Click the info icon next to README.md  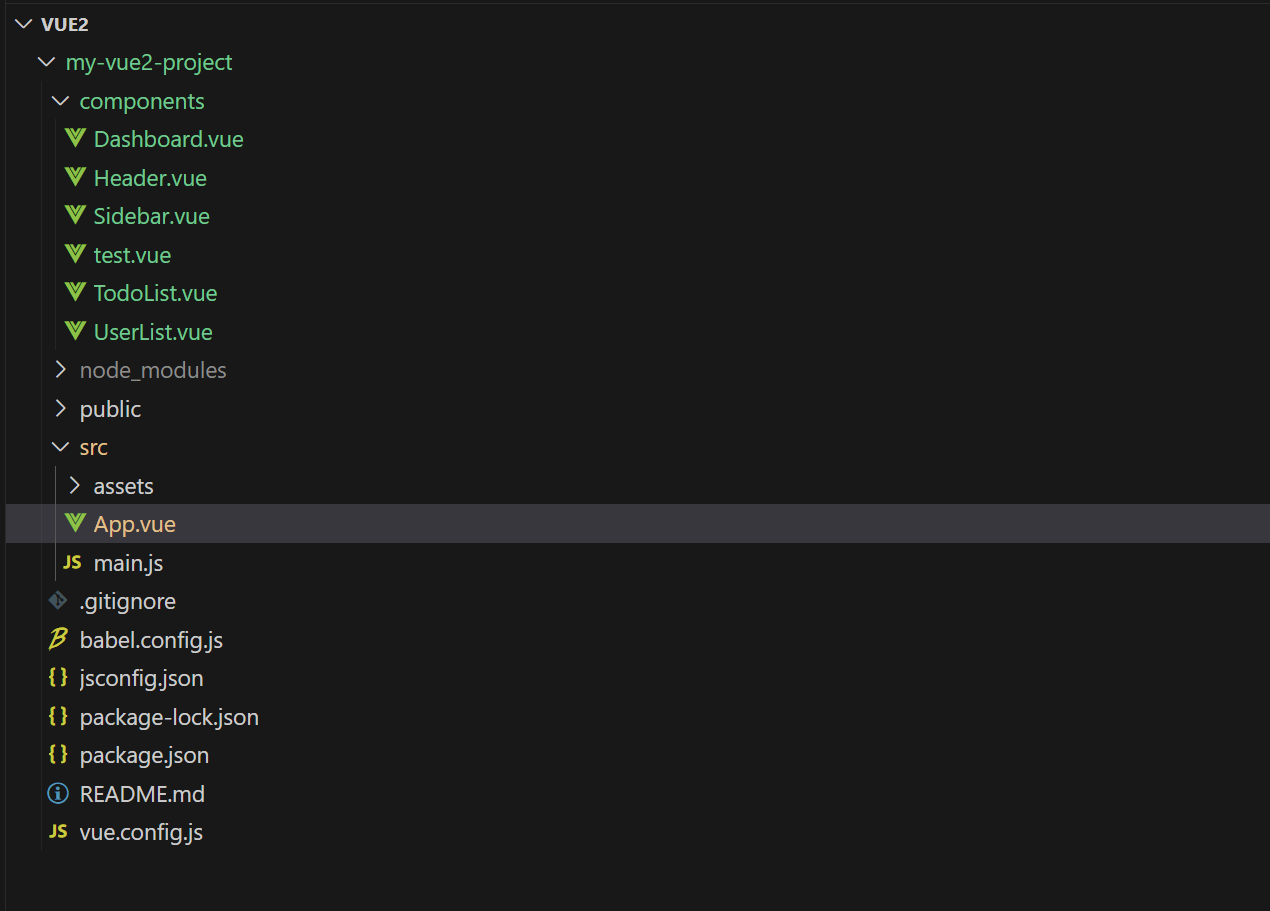(58, 794)
